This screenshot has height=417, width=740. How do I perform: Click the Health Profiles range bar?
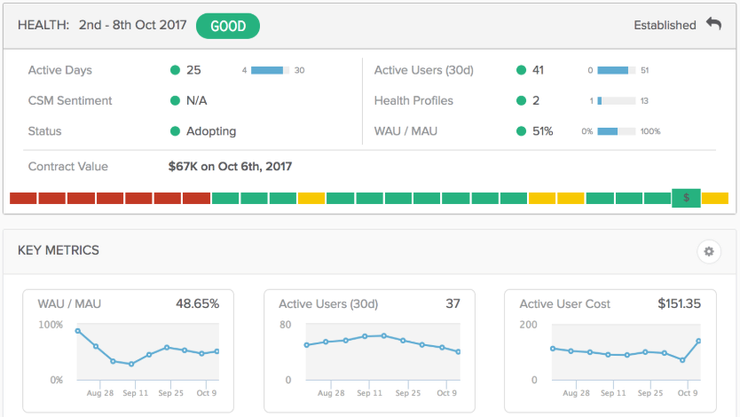(616, 101)
